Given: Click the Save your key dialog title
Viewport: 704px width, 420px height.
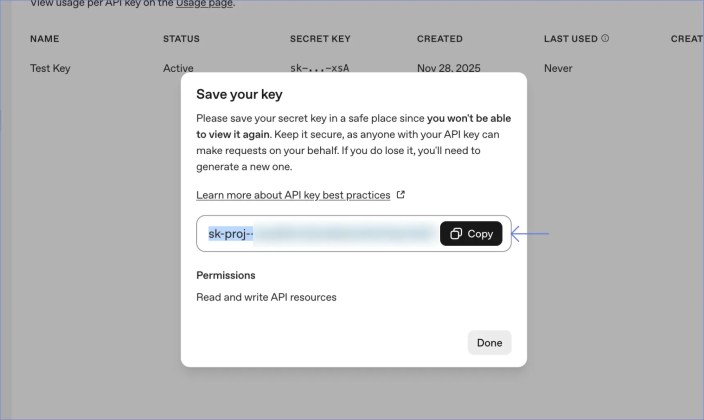Looking at the screenshot, I should point(239,95).
